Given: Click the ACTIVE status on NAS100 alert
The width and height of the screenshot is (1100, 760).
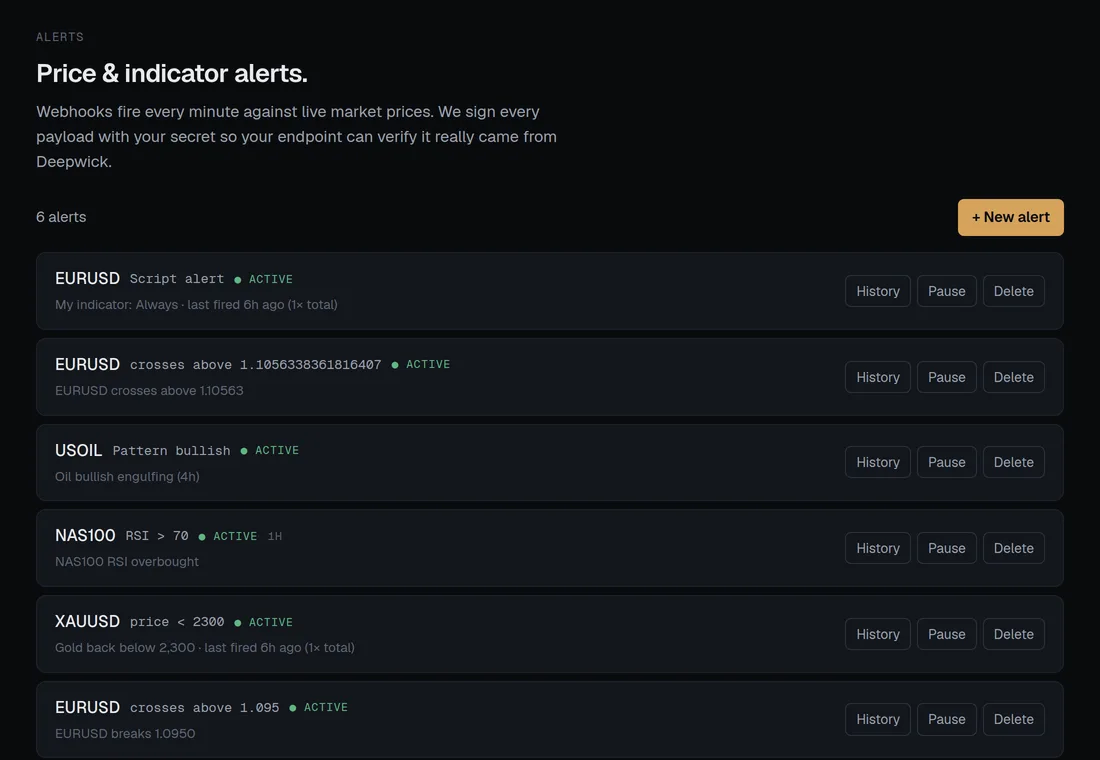Looking at the screenshot, I should (235, 537).
